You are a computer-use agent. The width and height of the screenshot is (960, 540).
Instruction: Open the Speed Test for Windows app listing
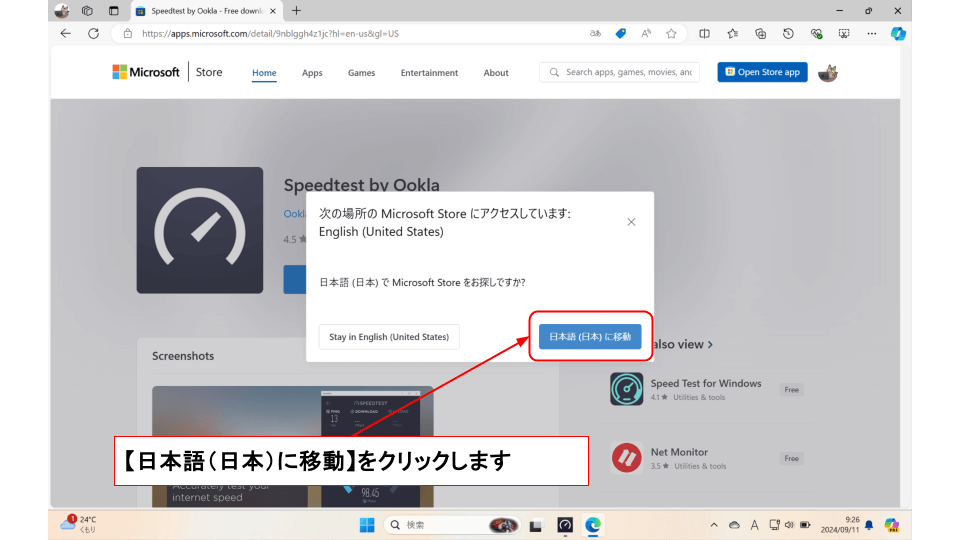[x=705, y=384]
